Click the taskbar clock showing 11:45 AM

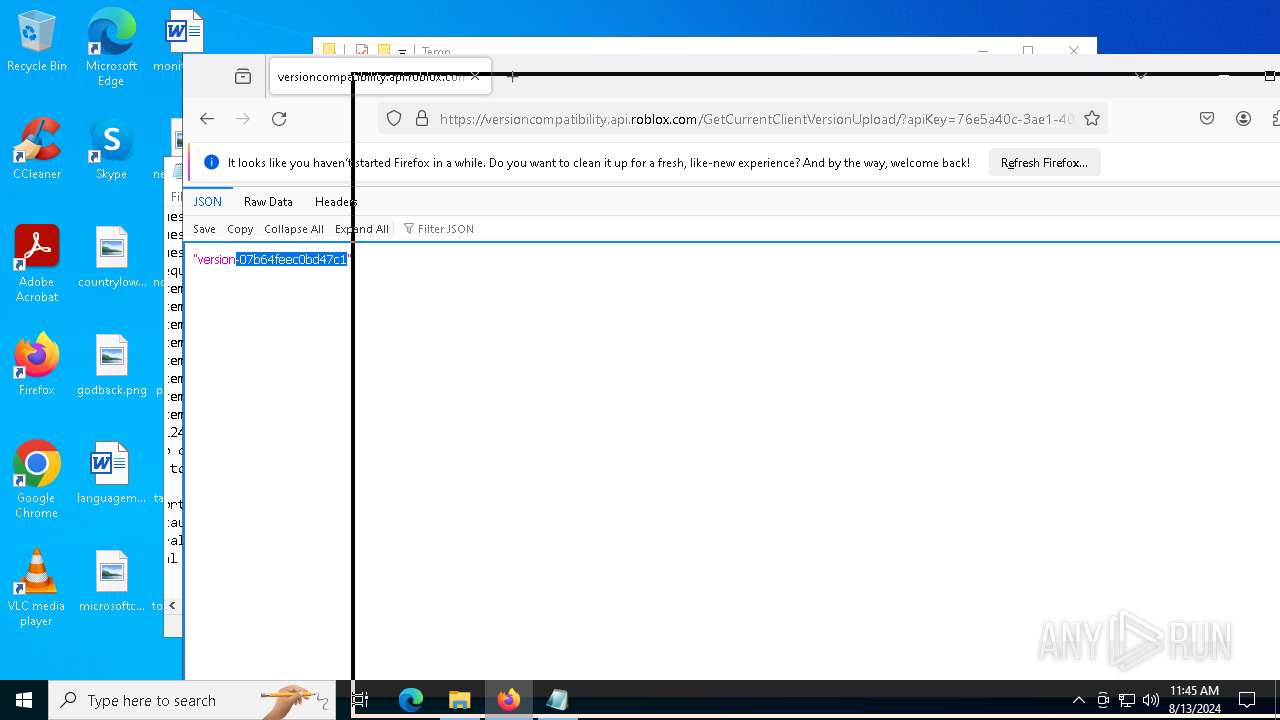click(1194, 700)
